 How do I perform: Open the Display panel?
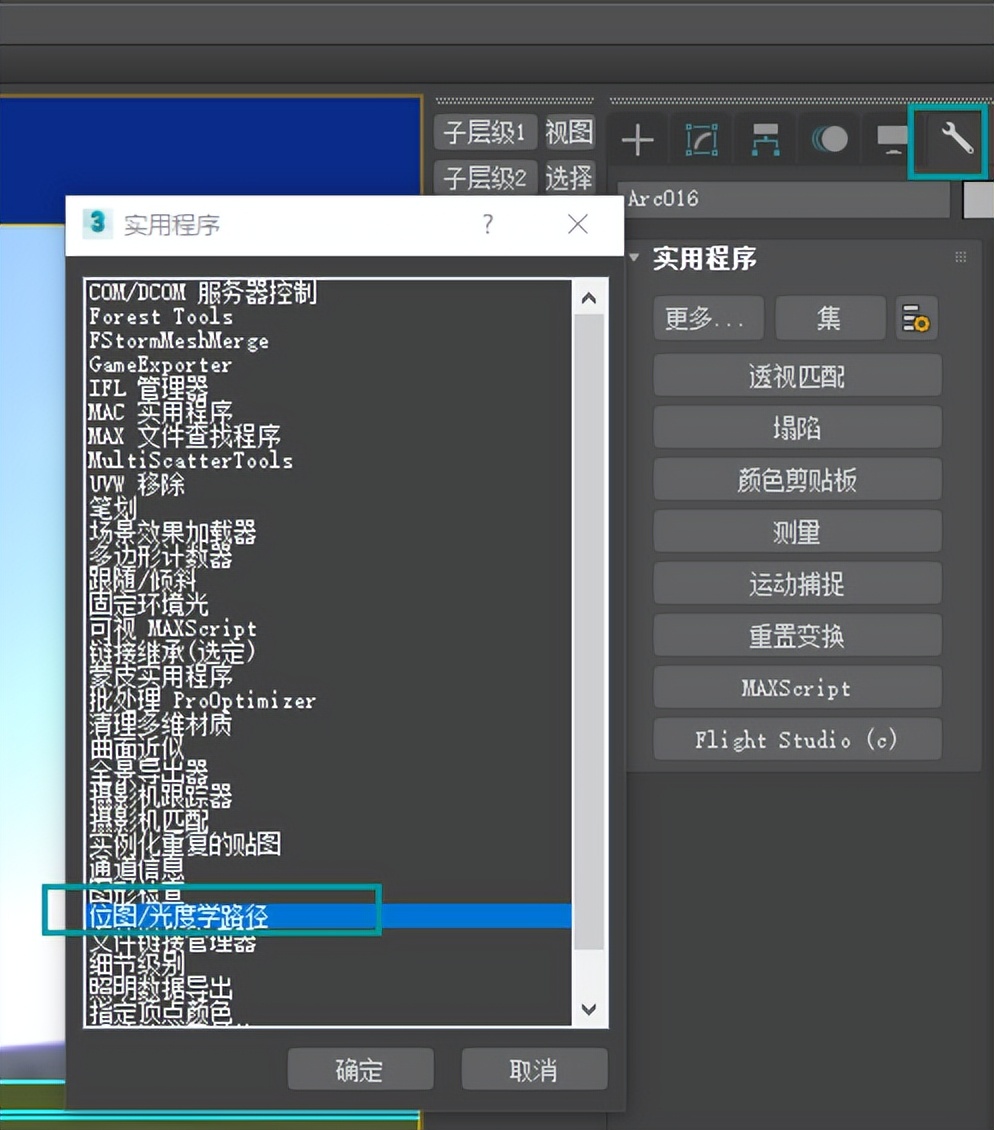891,140
